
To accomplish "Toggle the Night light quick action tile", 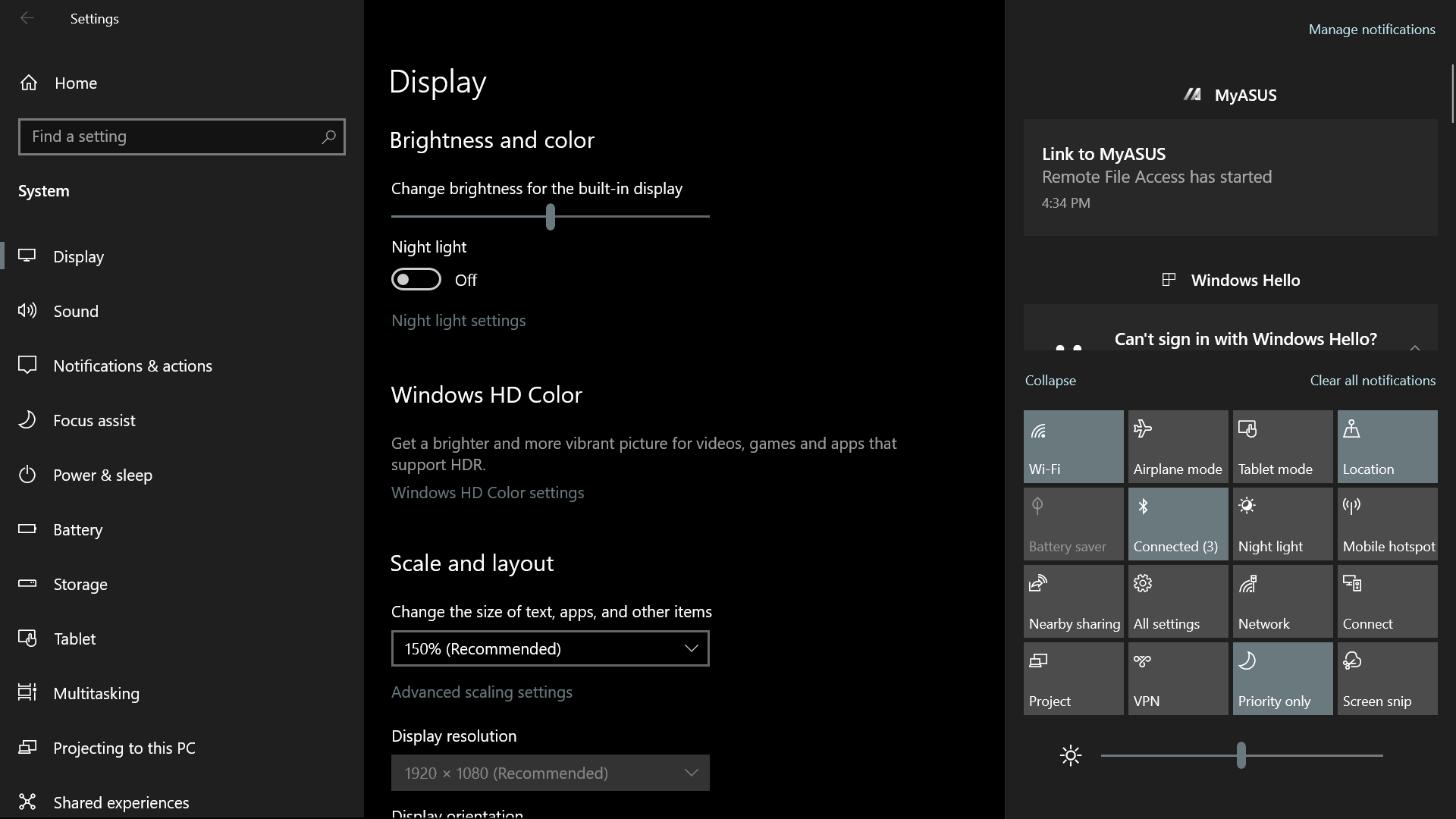I will [x=1283, y=524].
